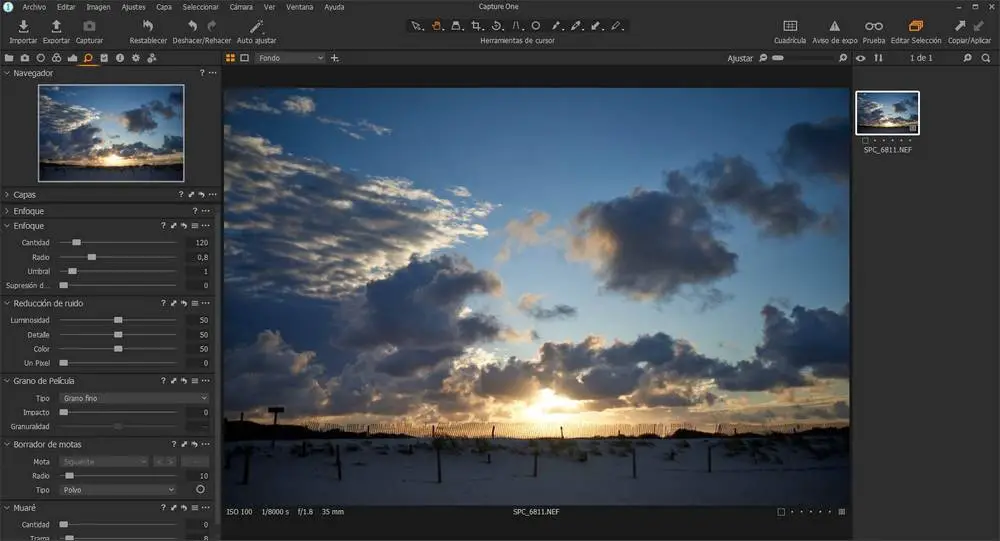The height and width of the screenshot is (541, 1000).
Task: Select the pan hand cursor tool
Action: click(436, 25)
